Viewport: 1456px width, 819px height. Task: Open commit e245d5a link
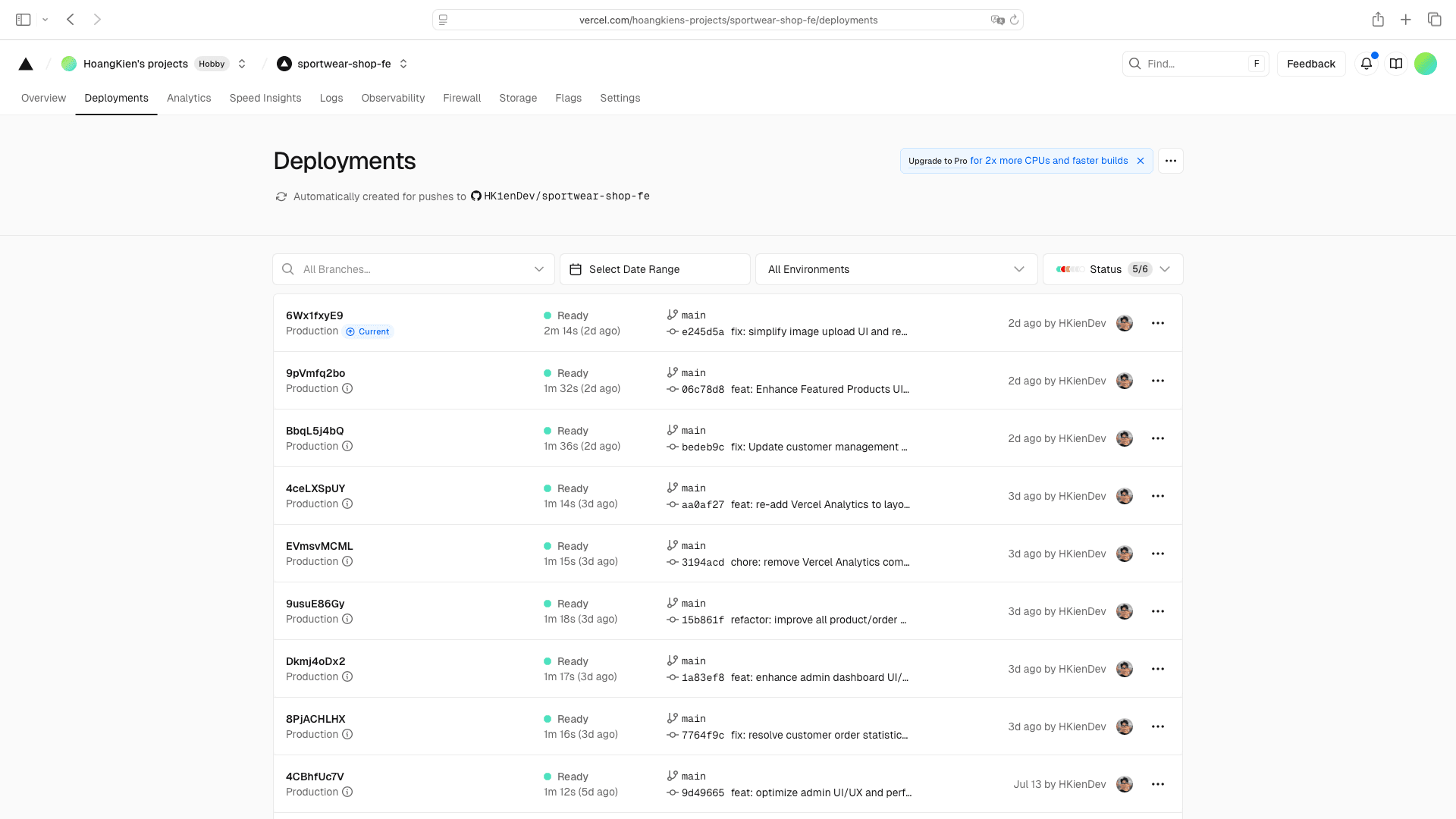pos(702,331)
